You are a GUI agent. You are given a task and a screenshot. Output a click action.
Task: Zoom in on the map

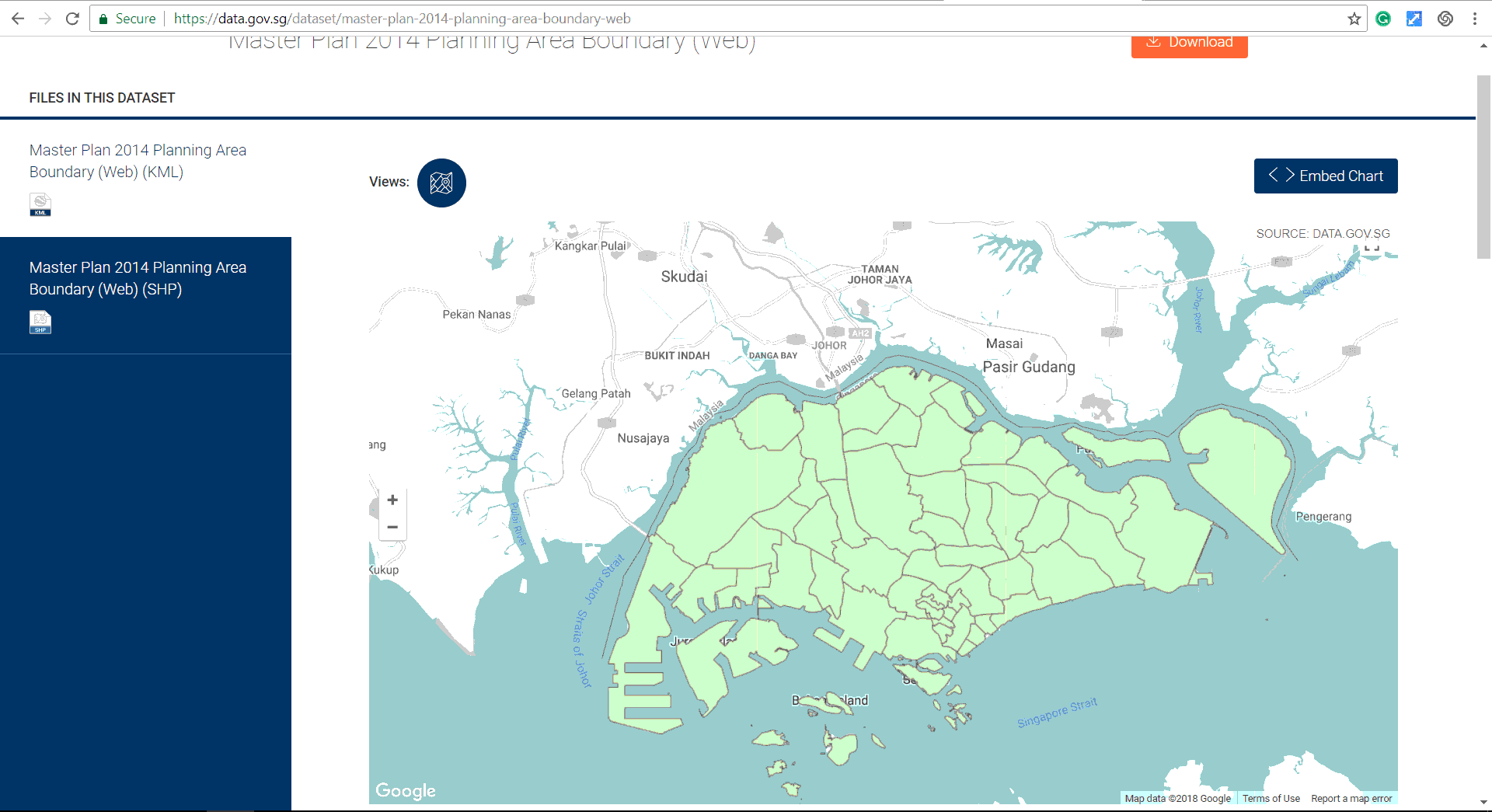[x=392, y=500]
